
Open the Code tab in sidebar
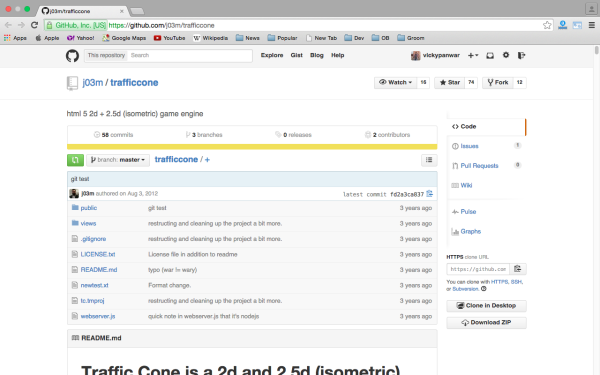[486, 127]
